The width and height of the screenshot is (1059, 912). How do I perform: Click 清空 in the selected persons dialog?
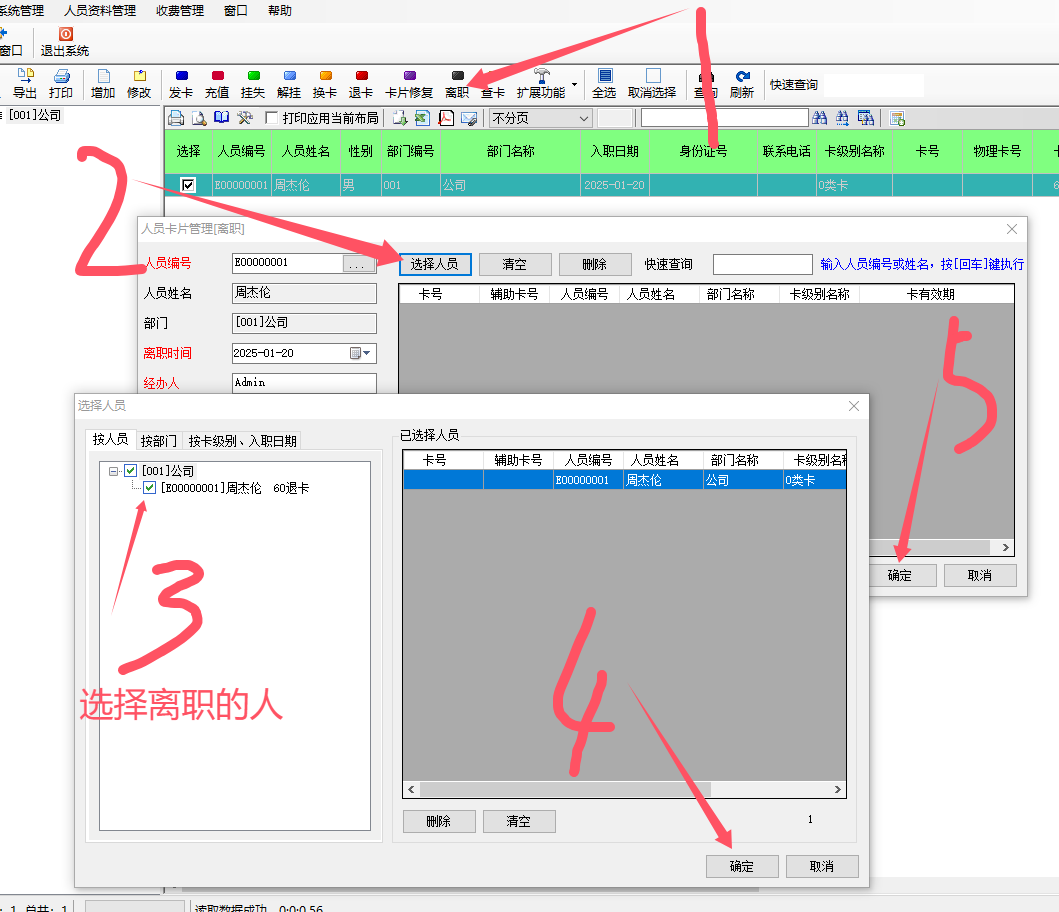519,821
